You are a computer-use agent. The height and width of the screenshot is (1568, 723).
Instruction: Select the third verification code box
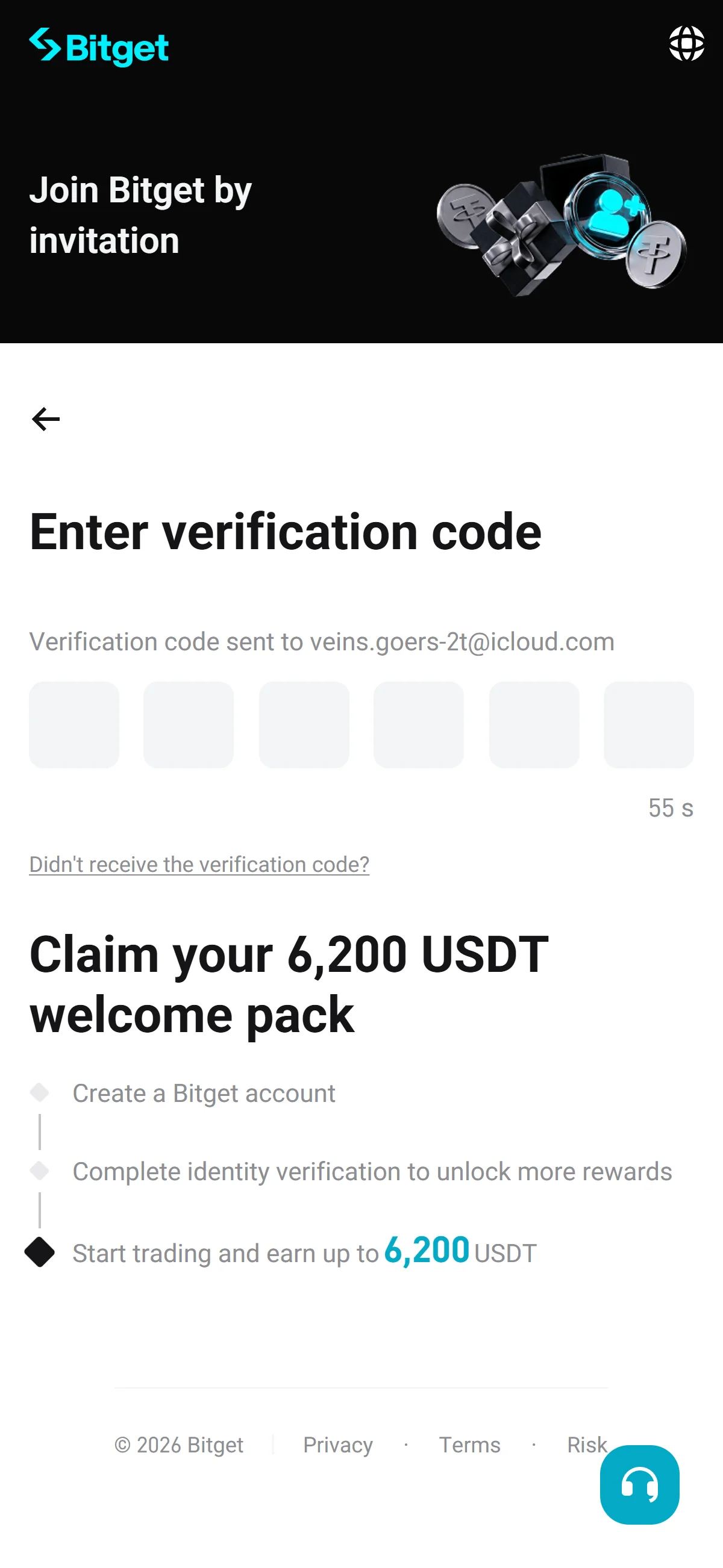304,724
